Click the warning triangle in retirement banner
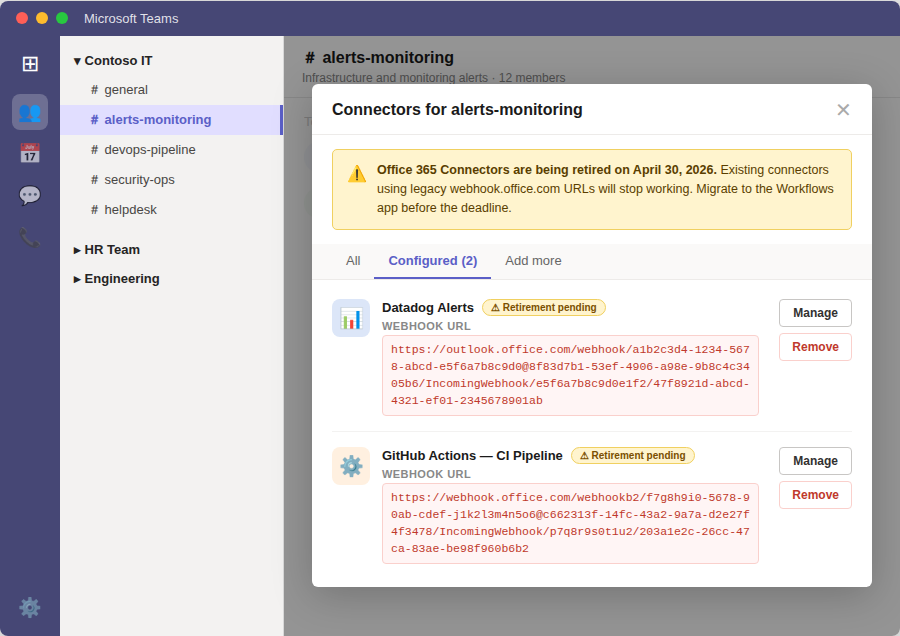The width and height of the screenshot is (900, 636). coord(357,174)
